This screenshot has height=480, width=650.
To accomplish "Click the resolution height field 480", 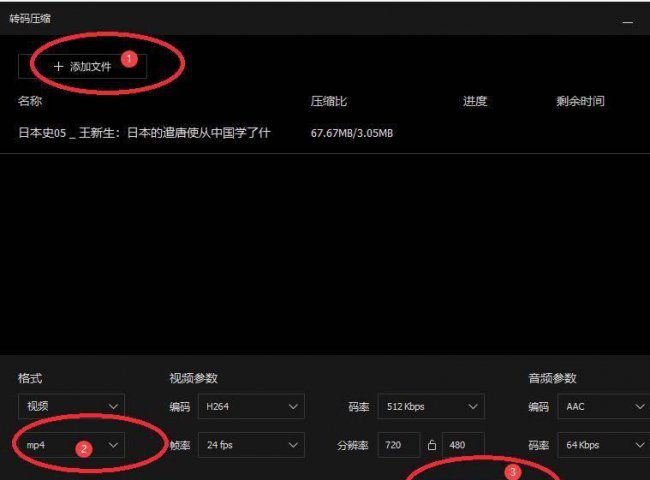I will [463, 445].
